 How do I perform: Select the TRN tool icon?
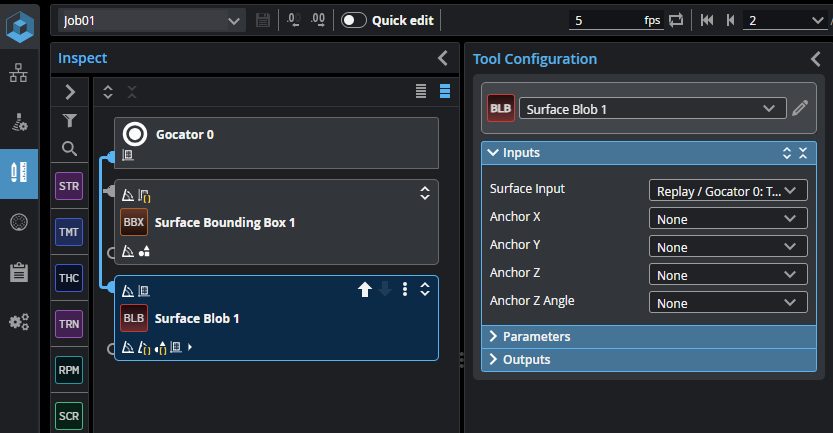click(x=69, y=324)
